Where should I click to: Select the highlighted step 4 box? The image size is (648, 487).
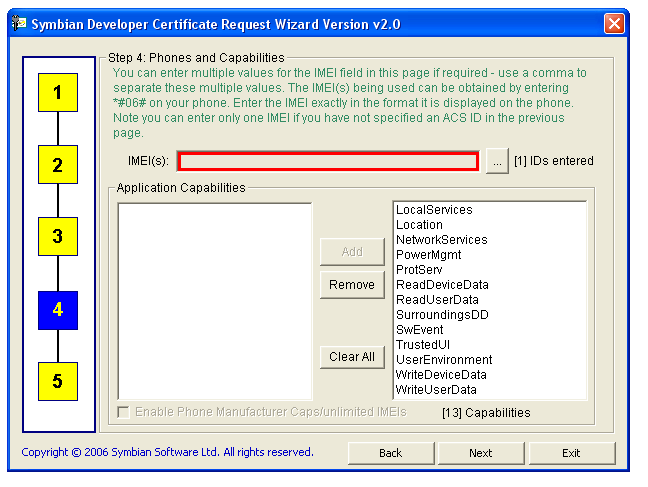coord(58,310)
